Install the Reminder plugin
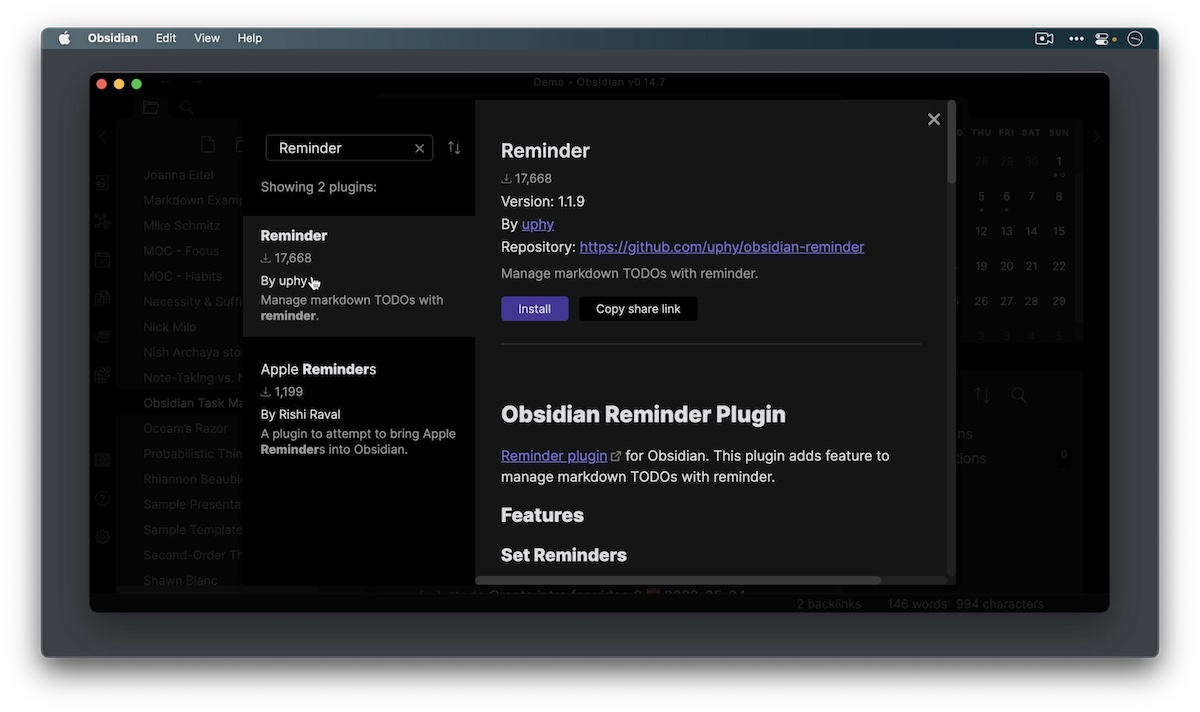 [x=535, y=309]
